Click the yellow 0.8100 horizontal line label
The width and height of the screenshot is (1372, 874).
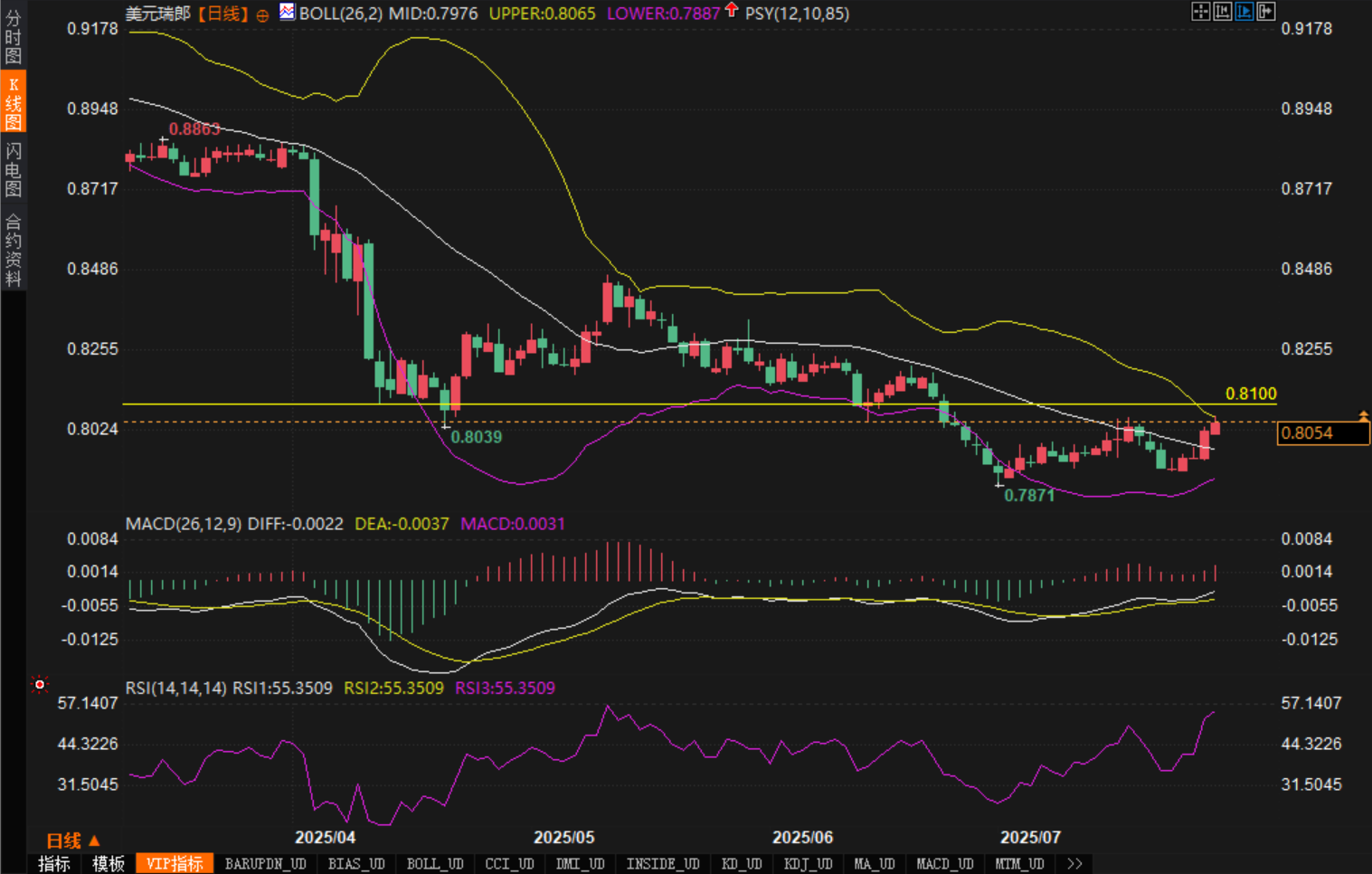(1251, 394)
